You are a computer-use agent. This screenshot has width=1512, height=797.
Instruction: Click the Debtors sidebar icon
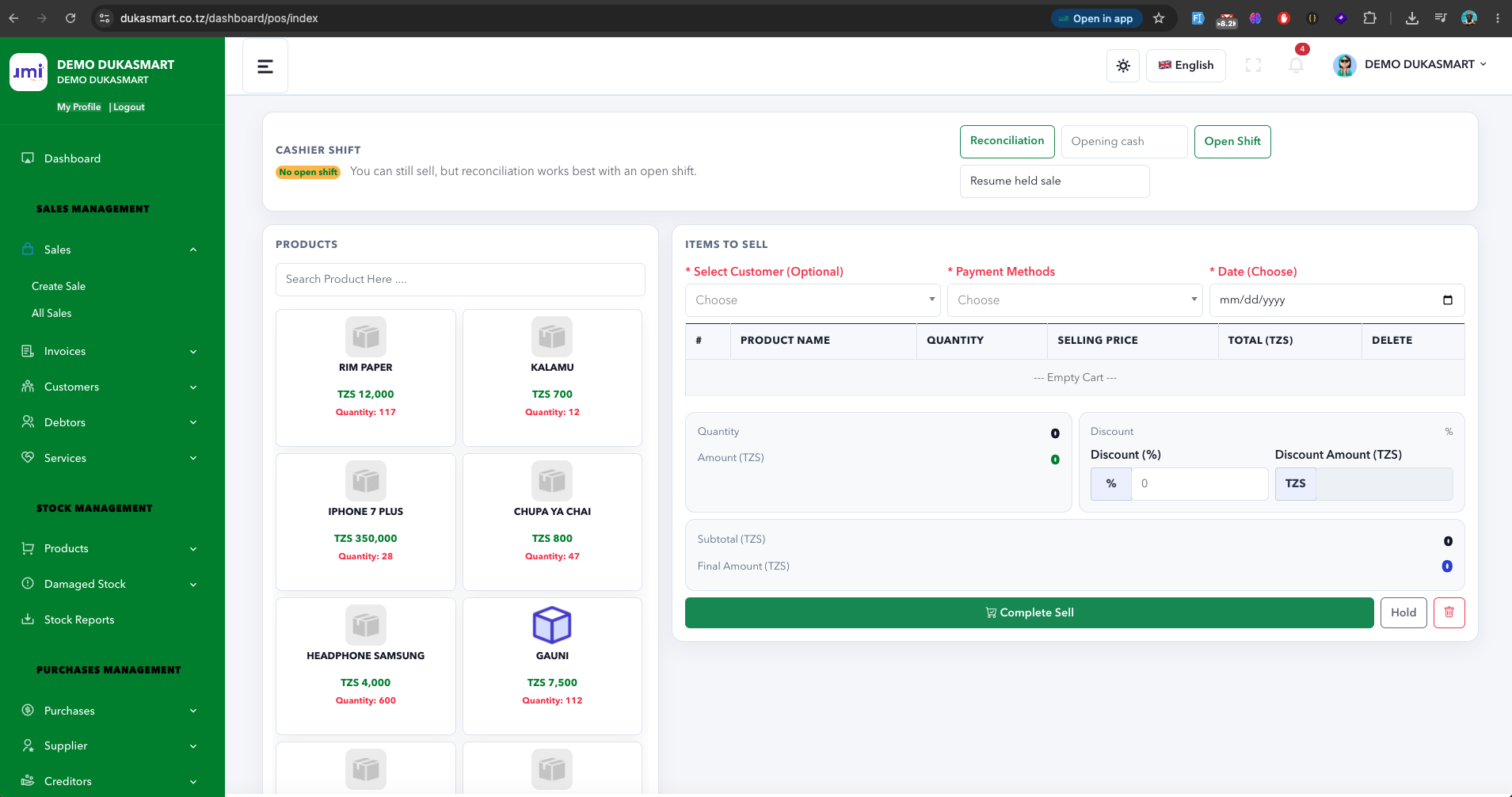[28, 421]
